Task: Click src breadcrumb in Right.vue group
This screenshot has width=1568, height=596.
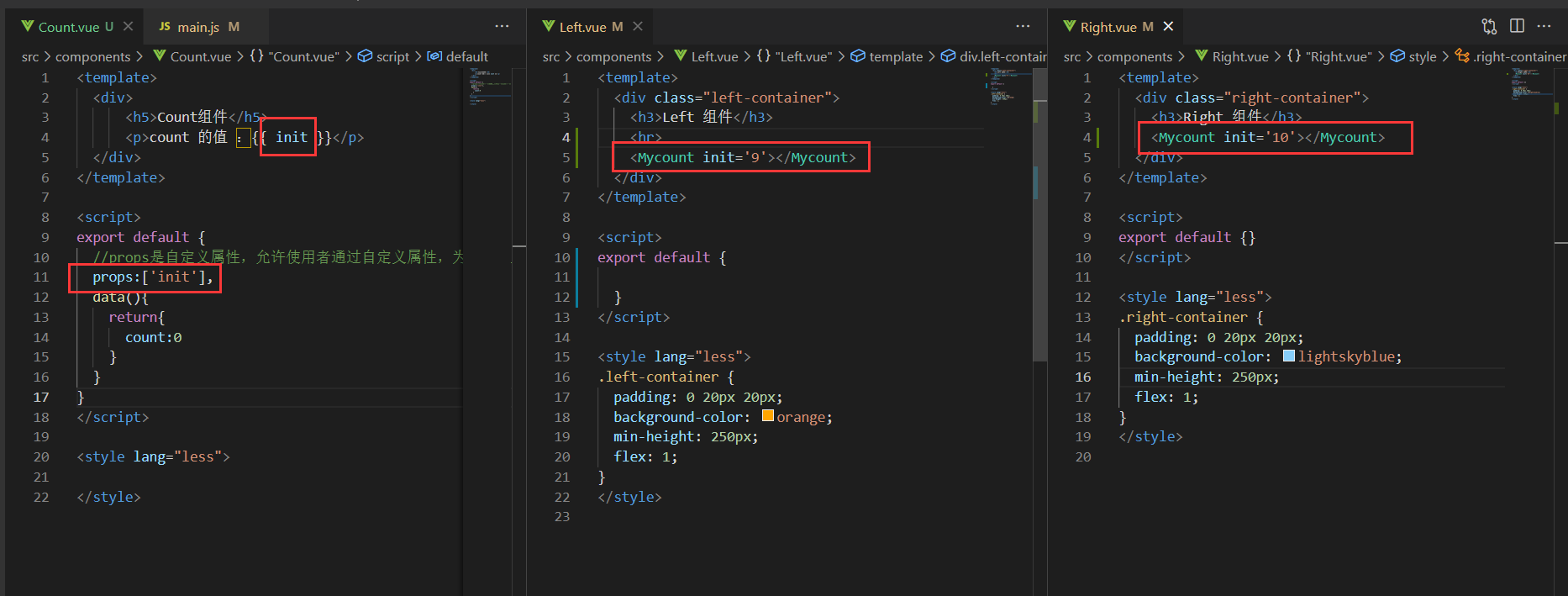Action: click(1072, 57)
